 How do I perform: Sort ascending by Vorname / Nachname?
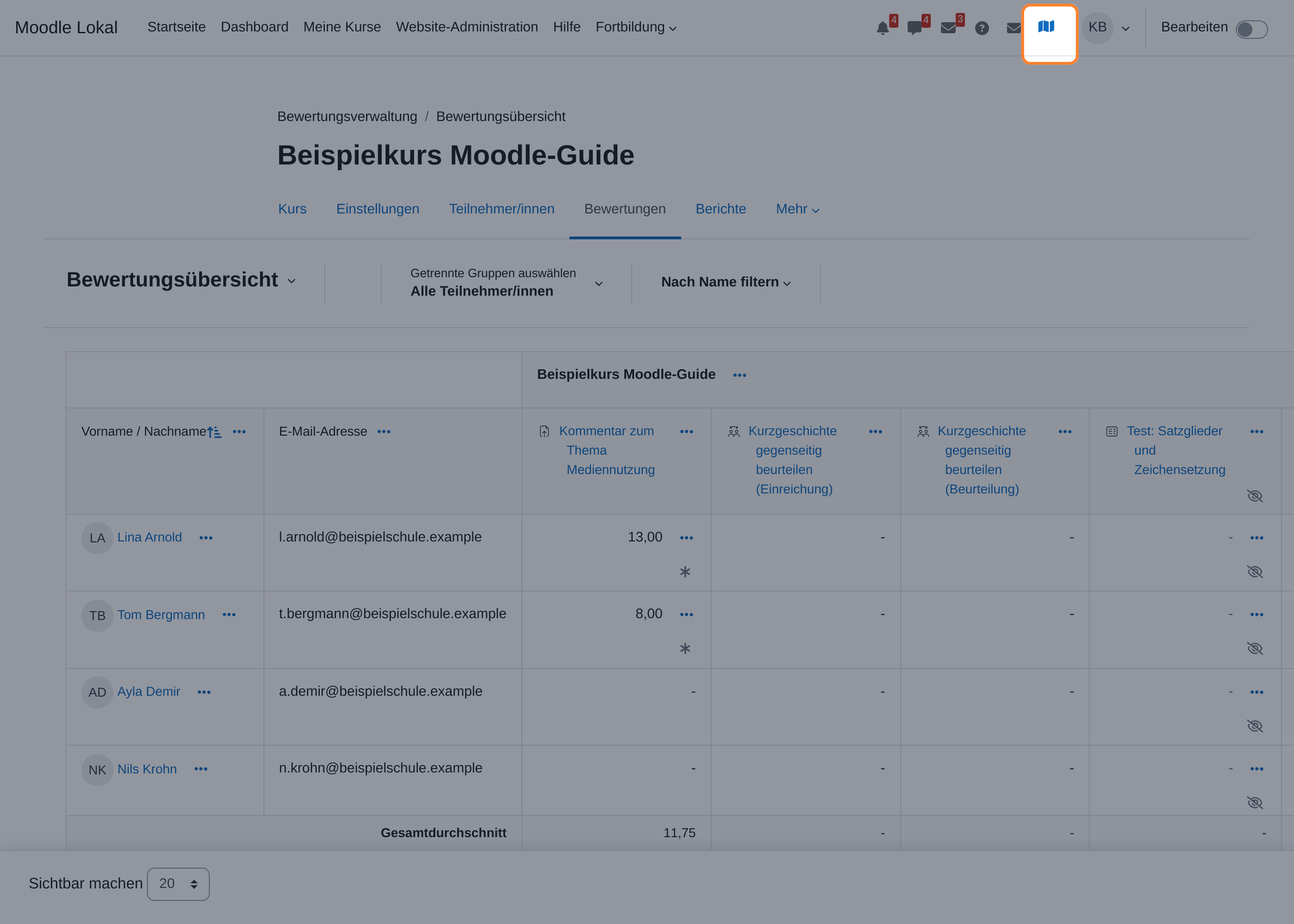[214, 432]
